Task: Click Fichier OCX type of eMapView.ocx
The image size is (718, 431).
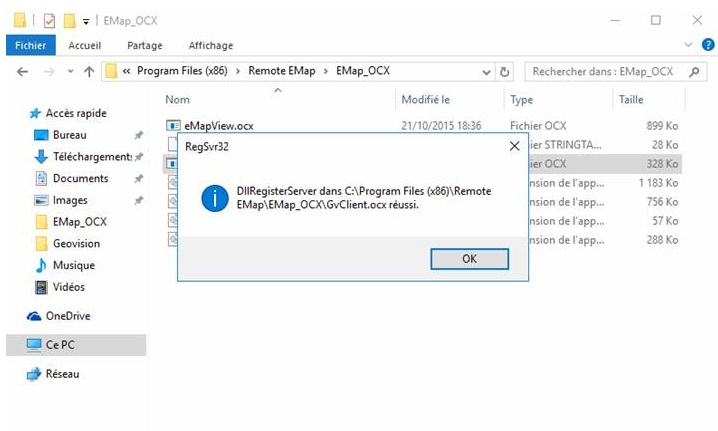Action: point(538,126)
